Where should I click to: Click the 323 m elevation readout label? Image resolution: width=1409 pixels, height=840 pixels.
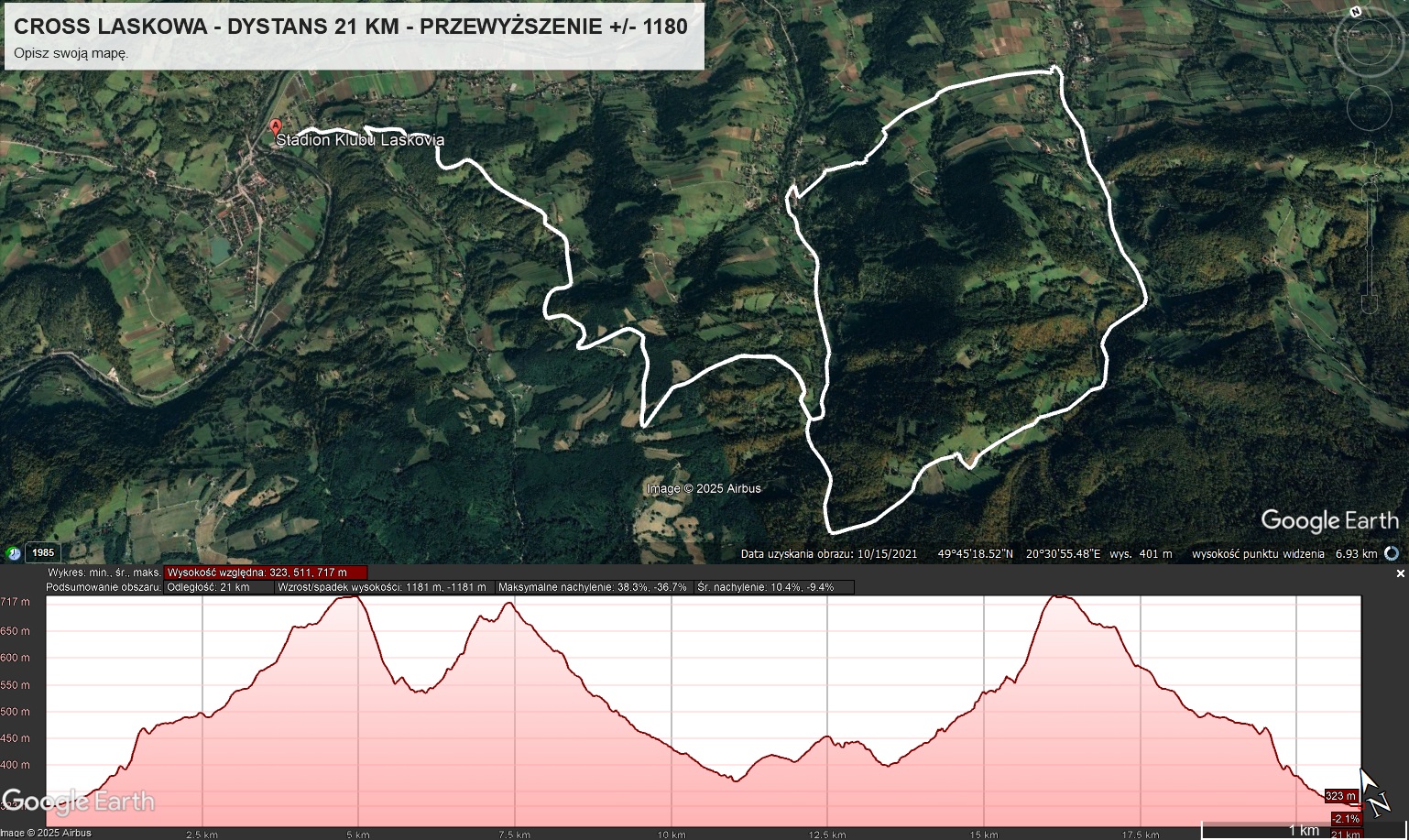coord(1341,796)
